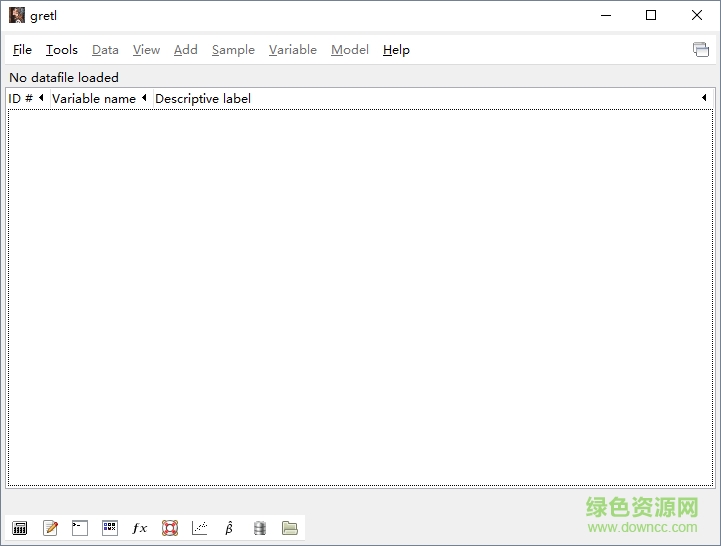Open the function packages fx icon
This screenshot has height=546, width=721.
(140, 528)
